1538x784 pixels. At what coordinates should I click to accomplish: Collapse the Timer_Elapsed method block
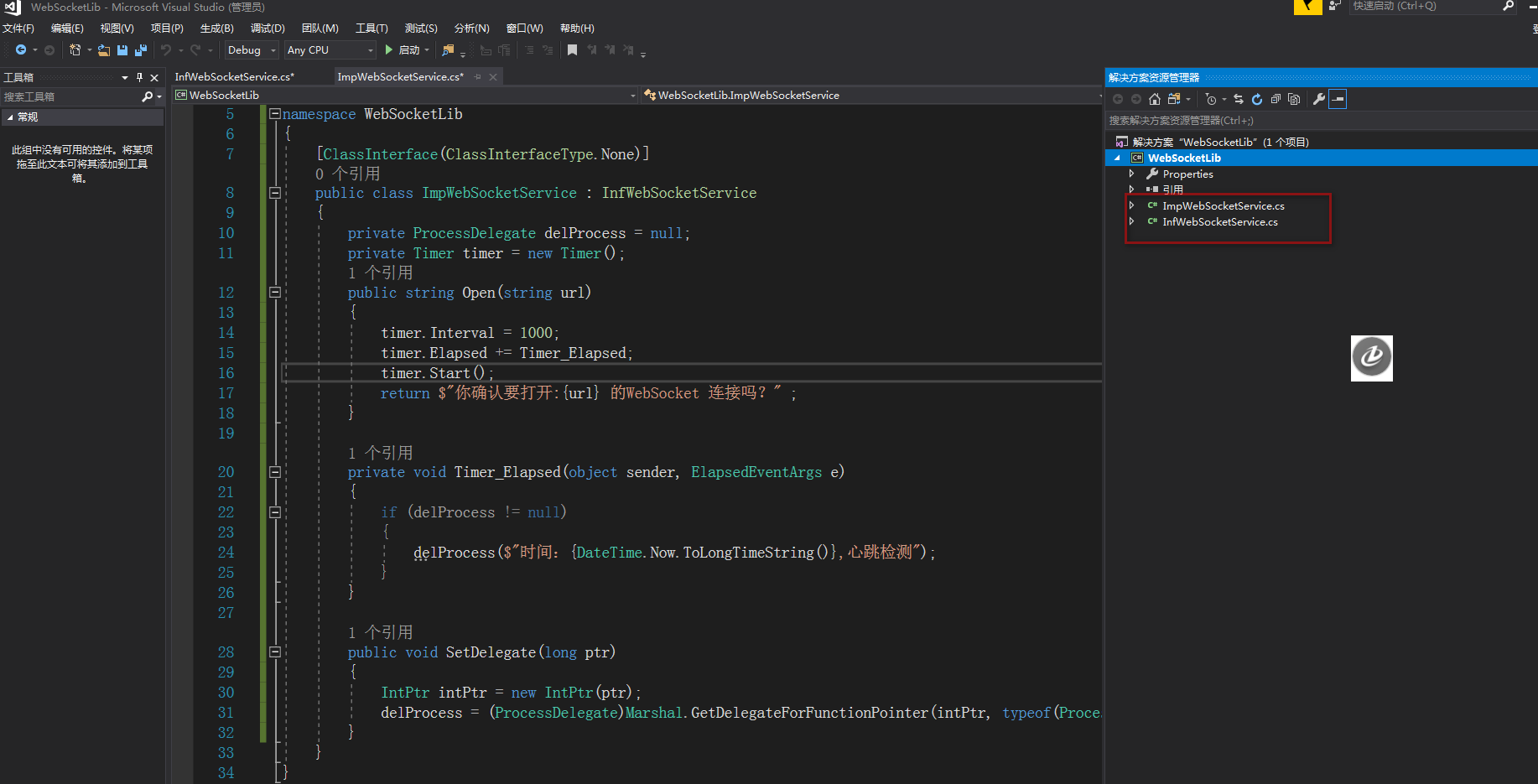click(x=274, y=472)
